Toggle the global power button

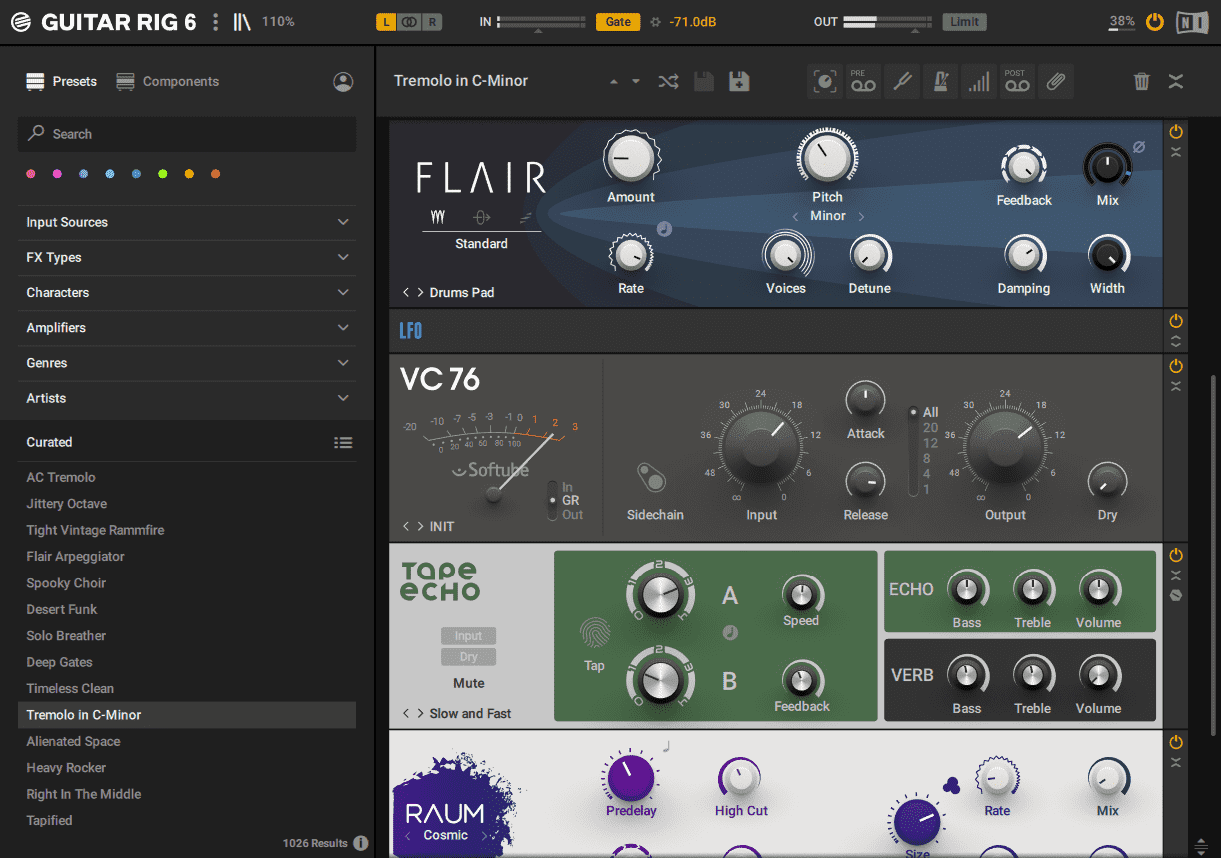click(x=1155, y=22)
